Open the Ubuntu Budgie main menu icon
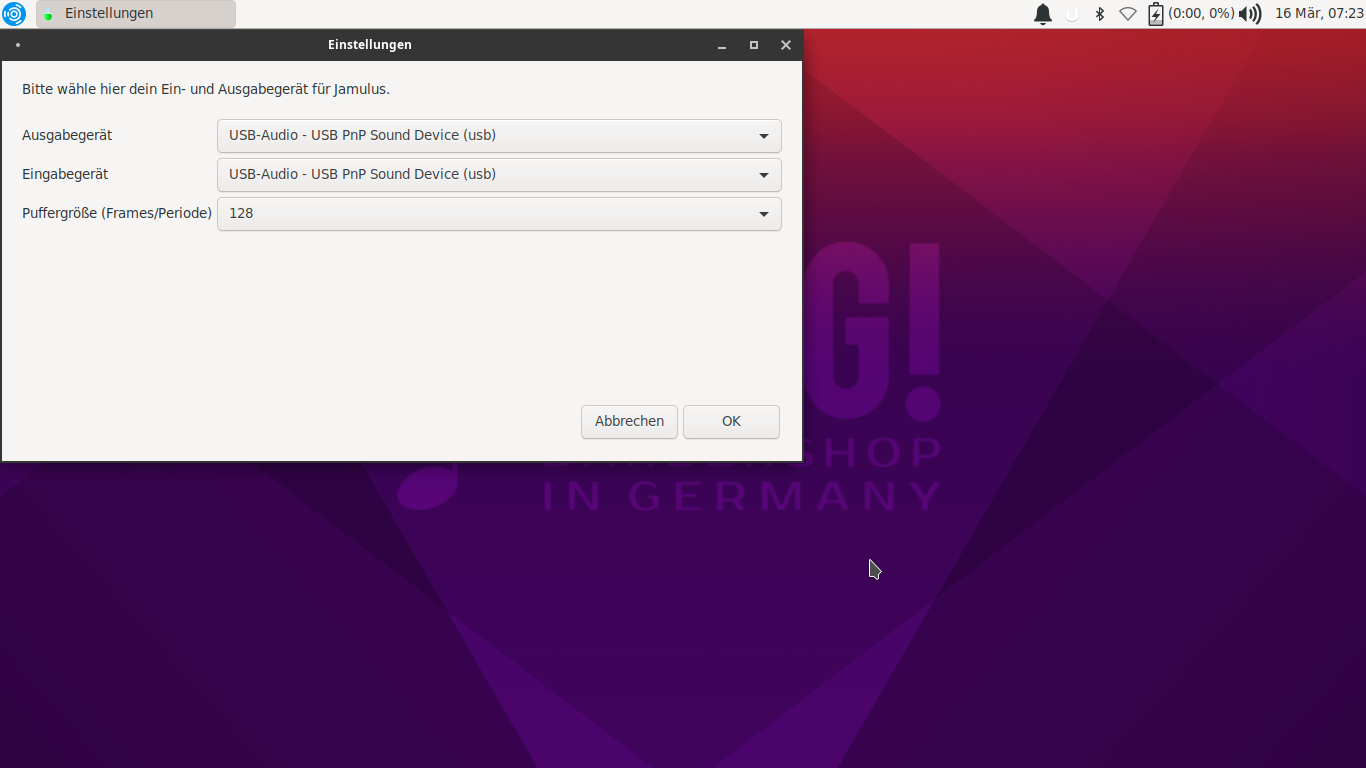Image resolution: width=1366 pixels, height=768 pixels. click(x=14, y=14)
